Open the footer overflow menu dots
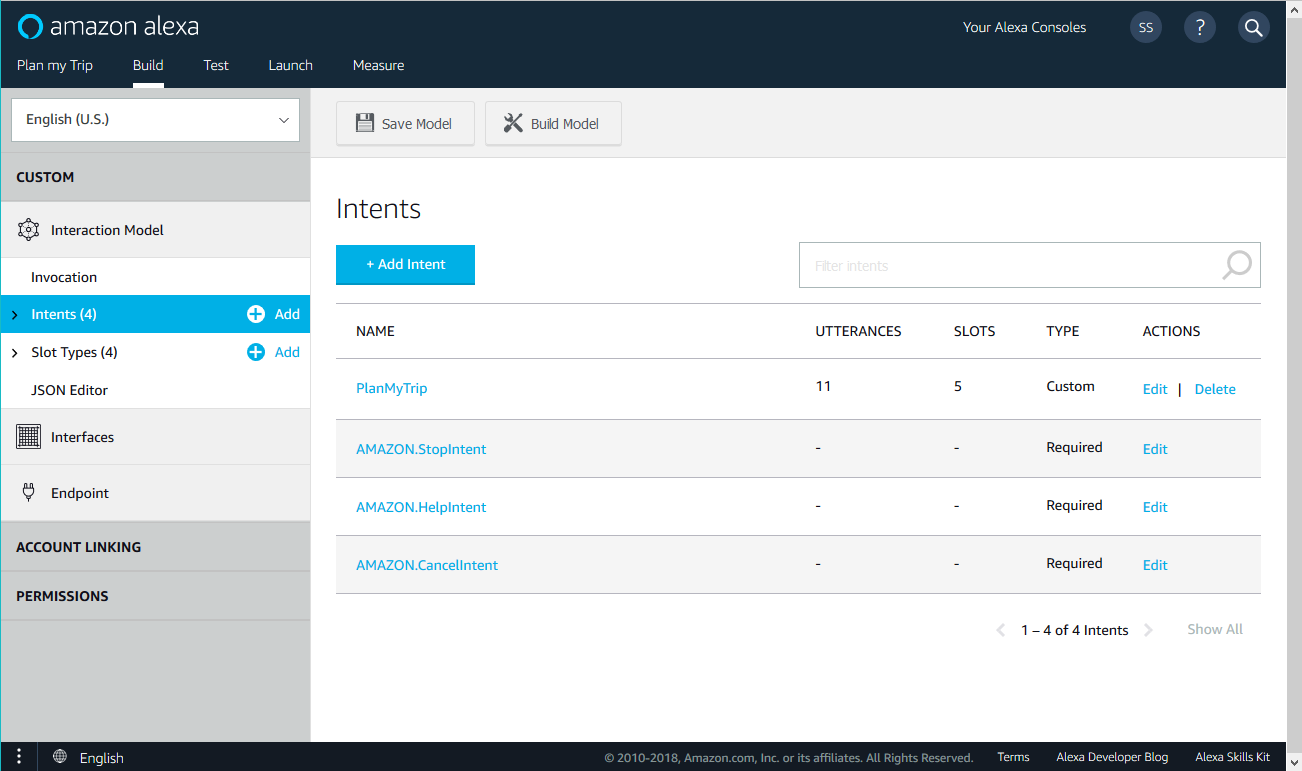The width and height of the screenshot is (1302, 771). point(18,756)
